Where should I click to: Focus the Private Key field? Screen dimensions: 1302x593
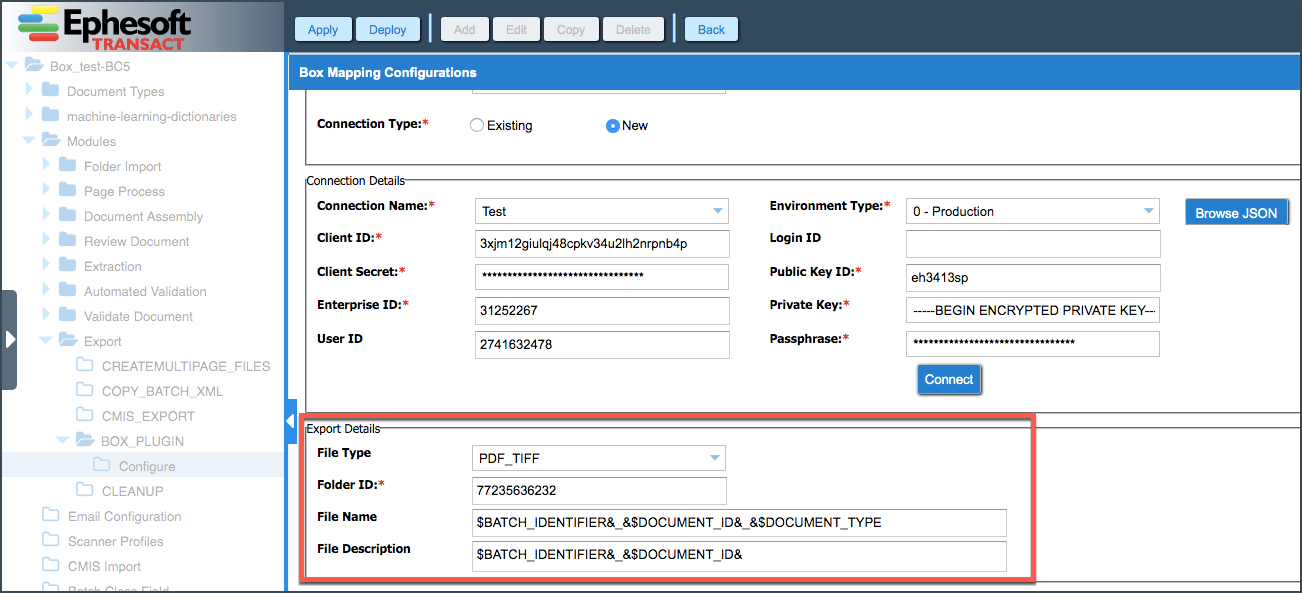(x=1033, y=310)
